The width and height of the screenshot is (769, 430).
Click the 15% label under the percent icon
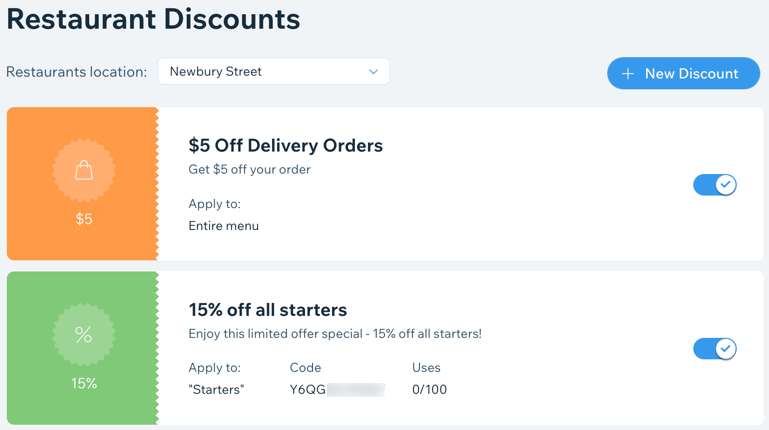pos(84,383)
